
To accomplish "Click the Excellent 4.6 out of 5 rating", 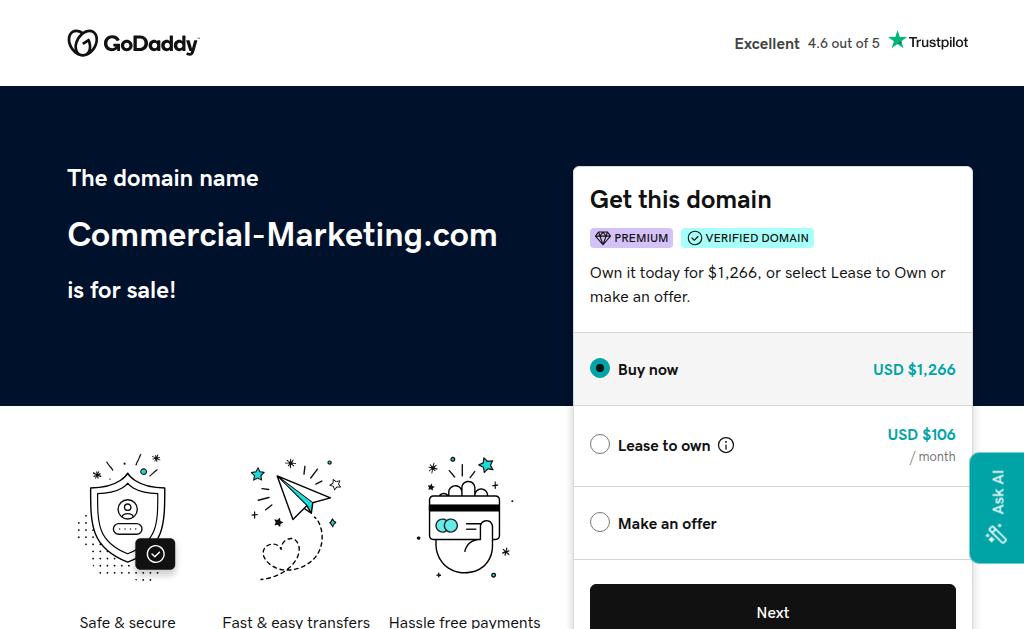I will coord(806,43).
